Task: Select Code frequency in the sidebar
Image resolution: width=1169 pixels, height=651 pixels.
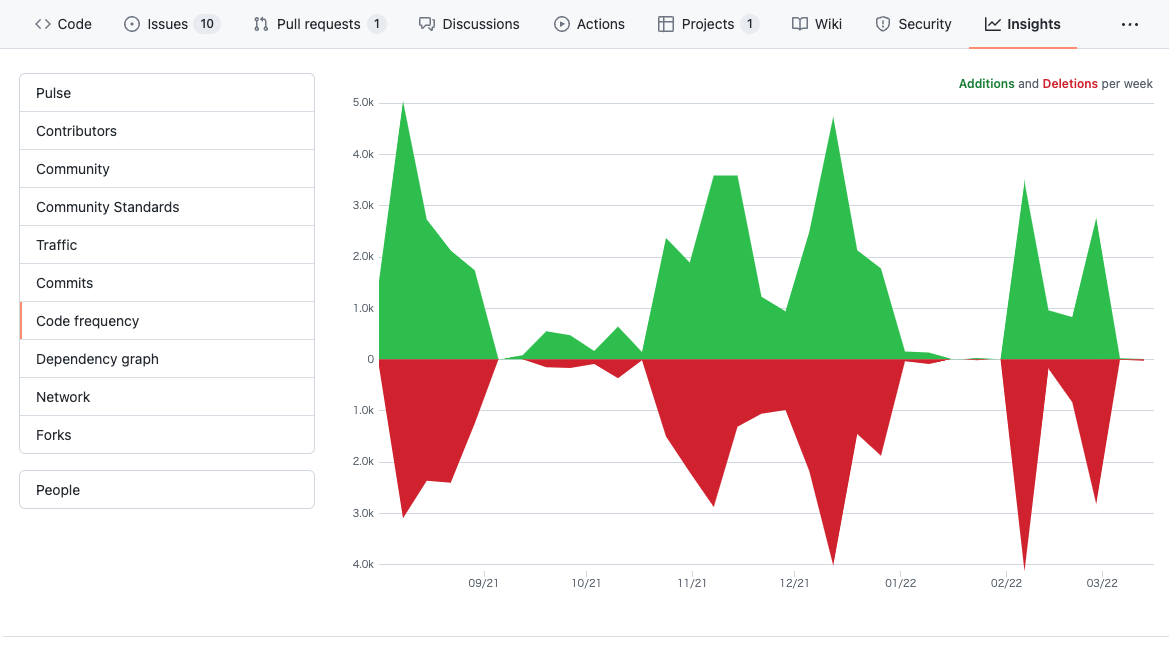Action: pyautogui.click(x=88, y=320)
